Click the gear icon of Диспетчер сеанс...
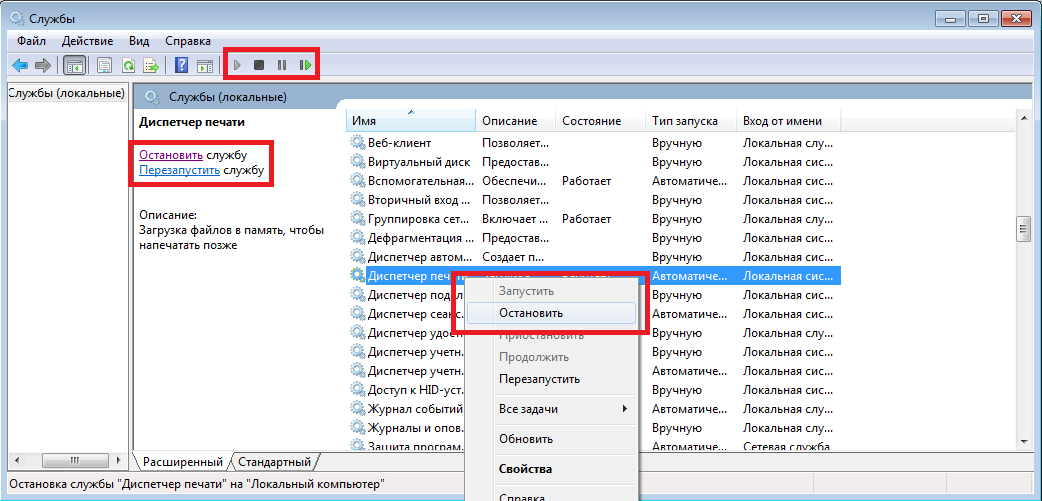Screen dimensions: 1042x501 tap(358, 313)
